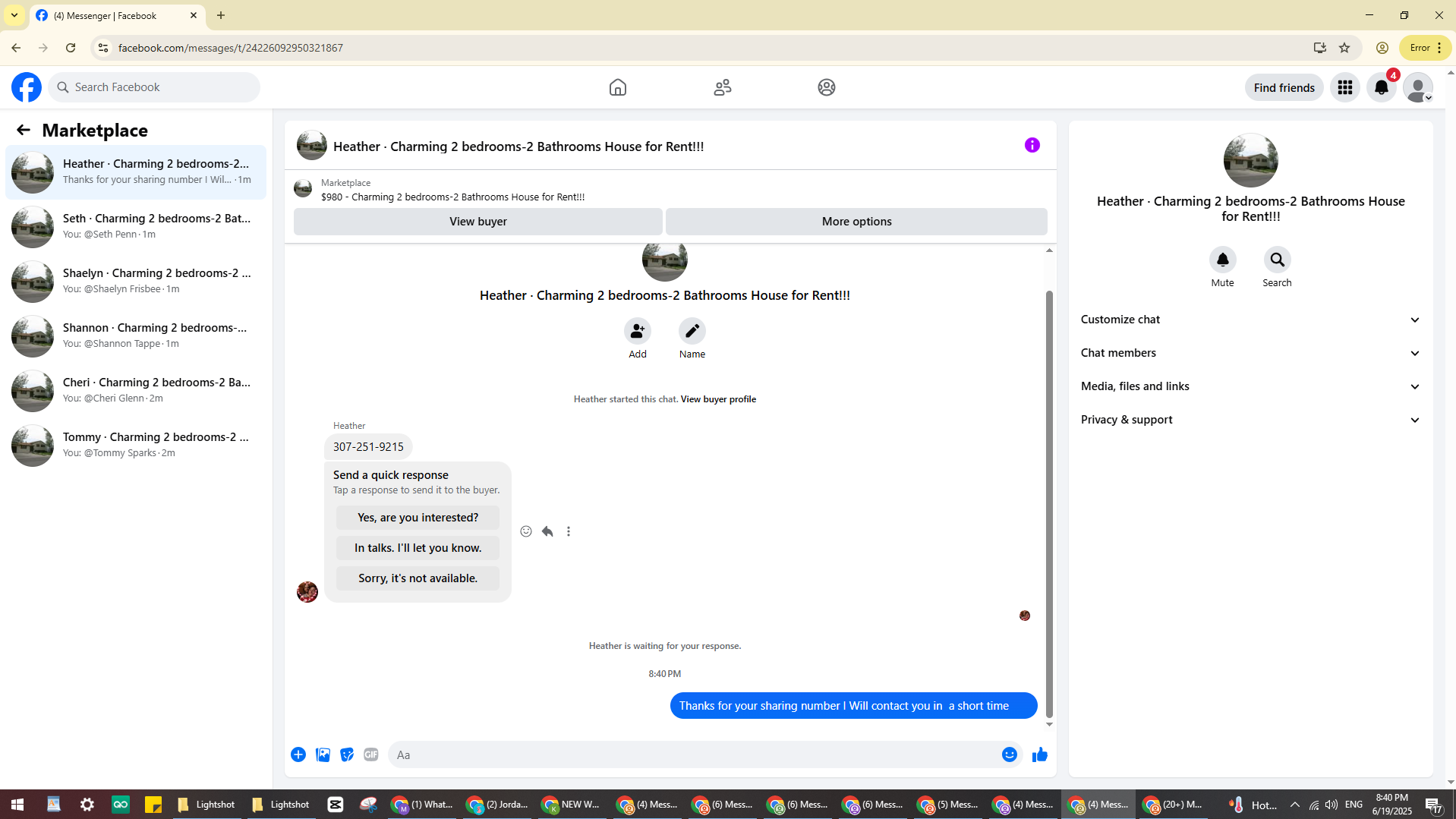The height and width of the screenshot is (819, 1456).
Task: Reload the page in browser
Action: point(71,48)
